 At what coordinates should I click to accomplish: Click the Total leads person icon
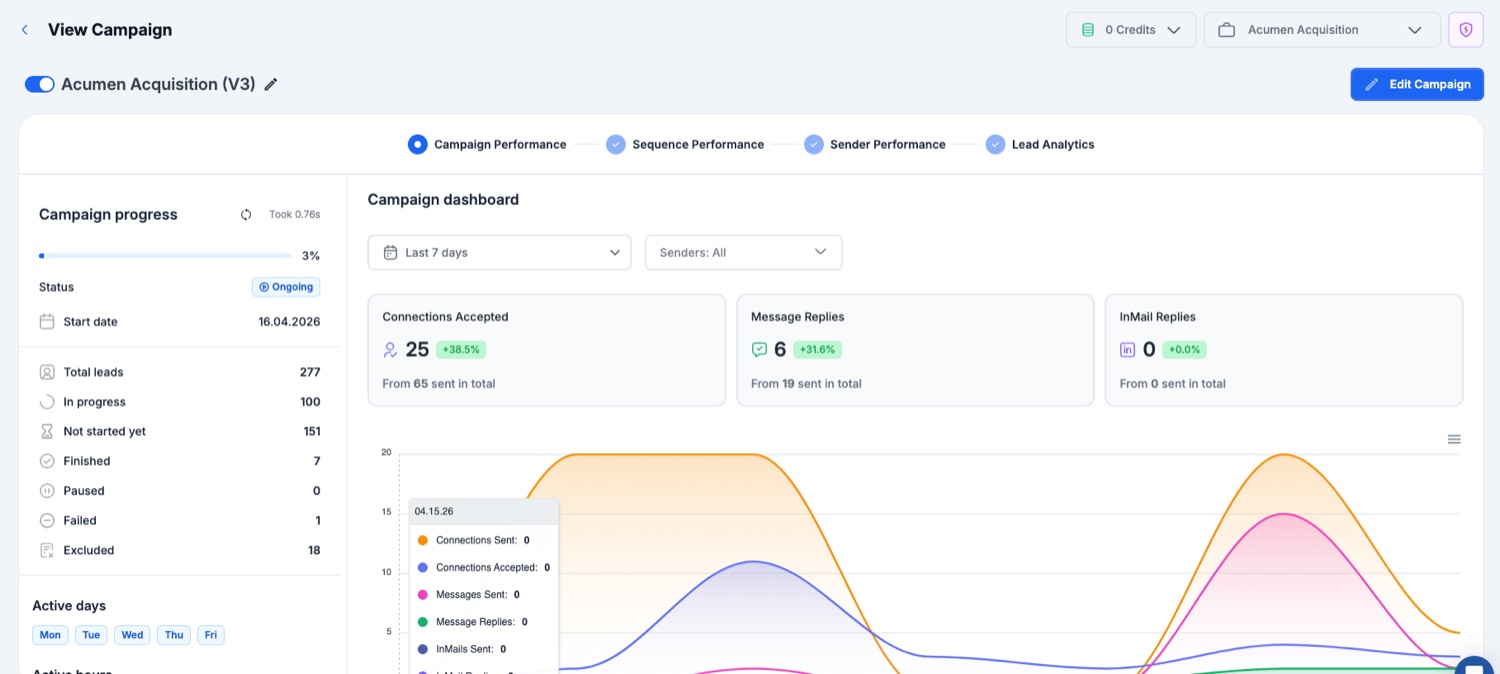point(47,372)
